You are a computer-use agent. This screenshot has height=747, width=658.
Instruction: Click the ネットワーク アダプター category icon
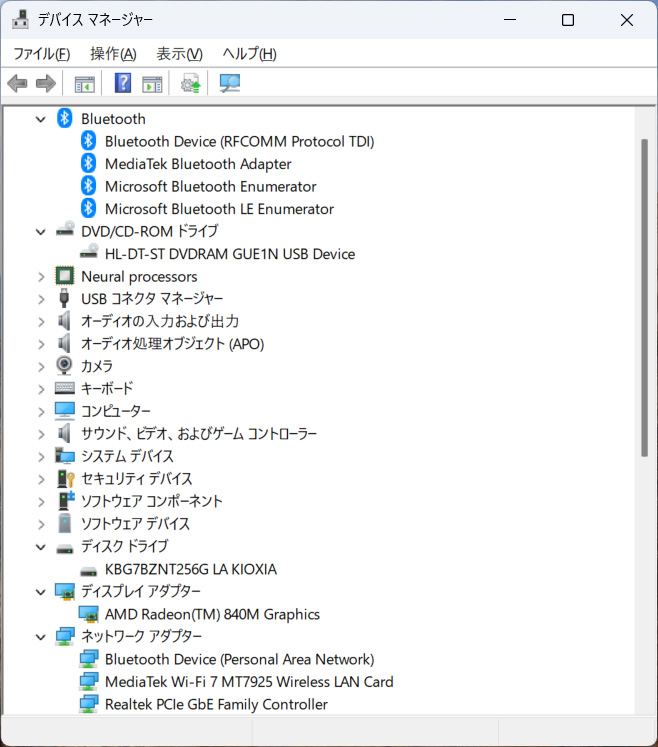click(x=65, y=636)
